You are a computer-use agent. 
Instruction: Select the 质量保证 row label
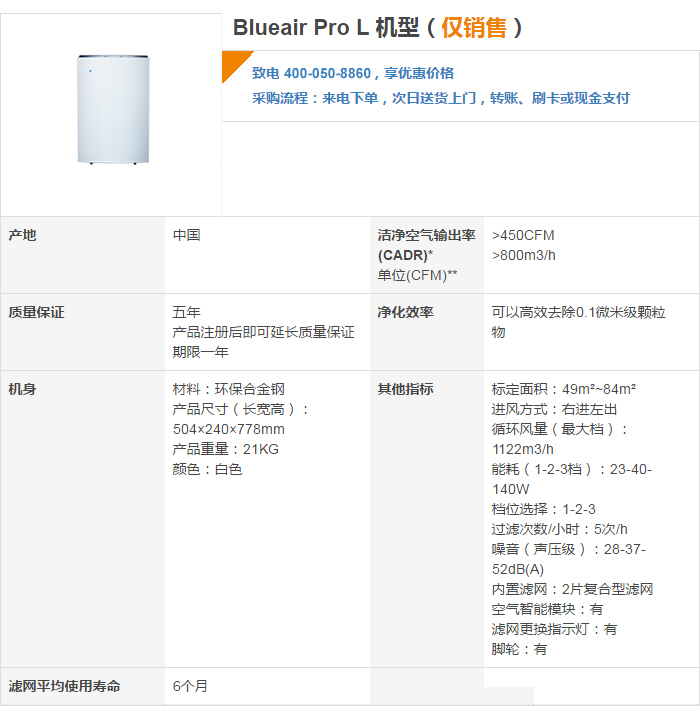pos(36,312)
